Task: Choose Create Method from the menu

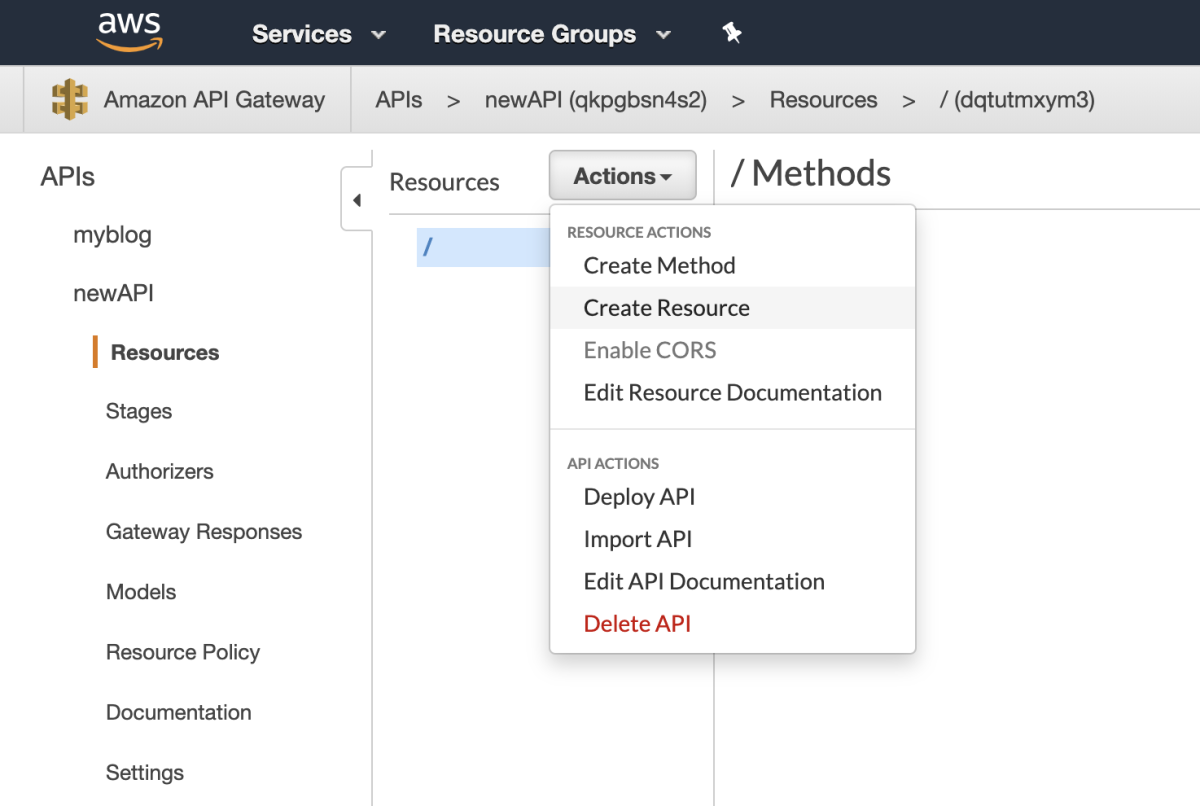Action: (x=732, y=266)
